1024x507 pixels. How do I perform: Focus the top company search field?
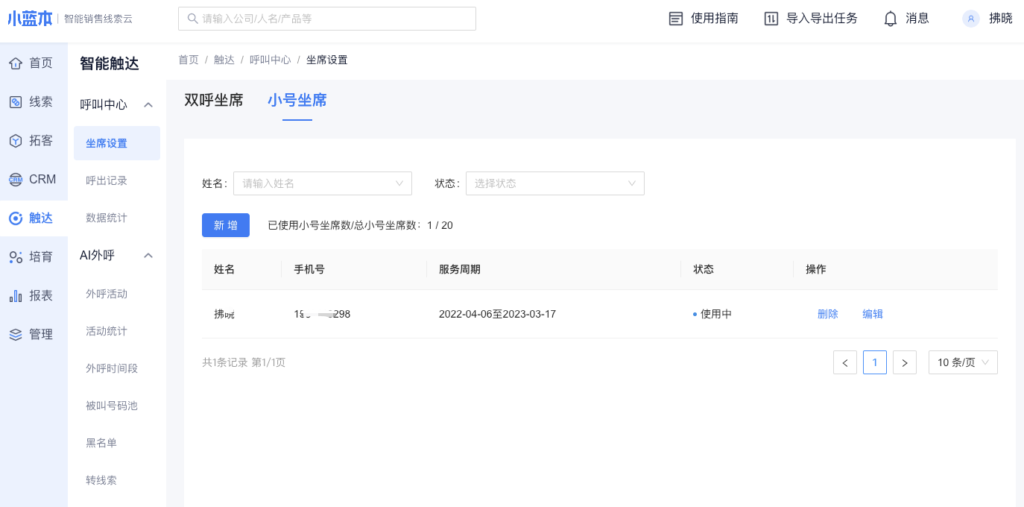[326, 19]
